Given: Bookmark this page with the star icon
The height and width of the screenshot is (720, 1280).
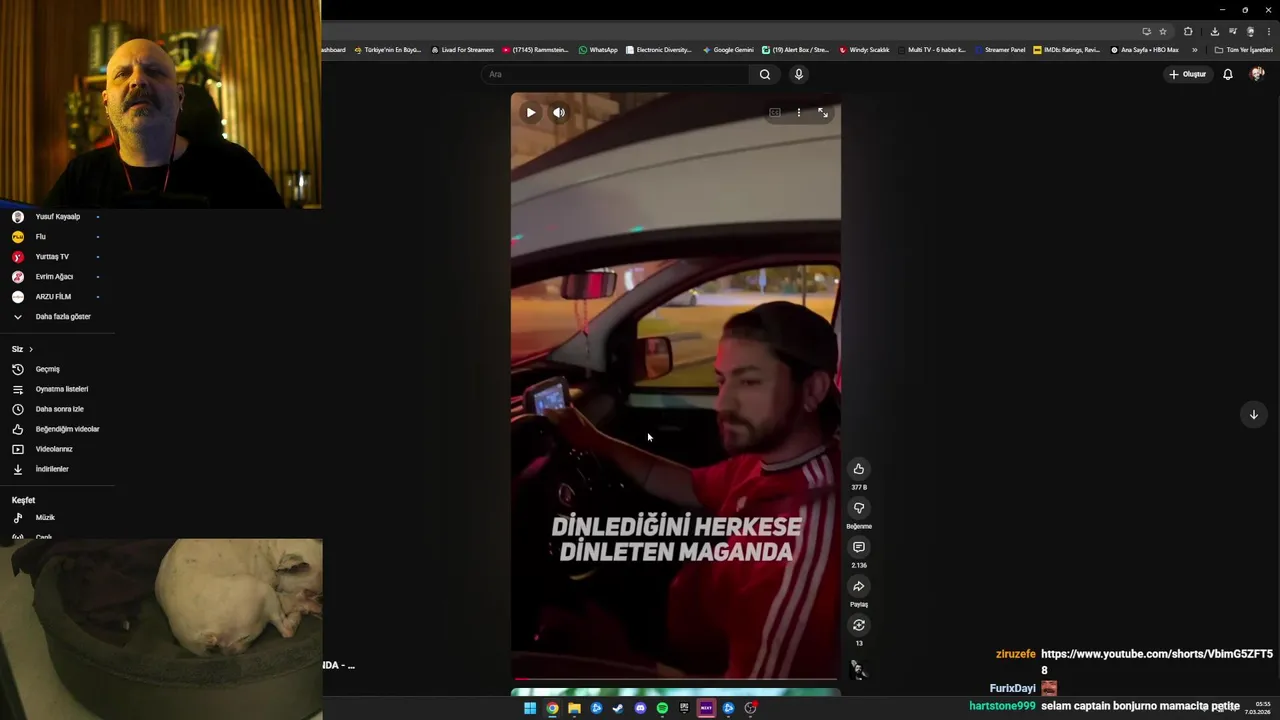Looking at the screenshot, I should [1163, 32].
